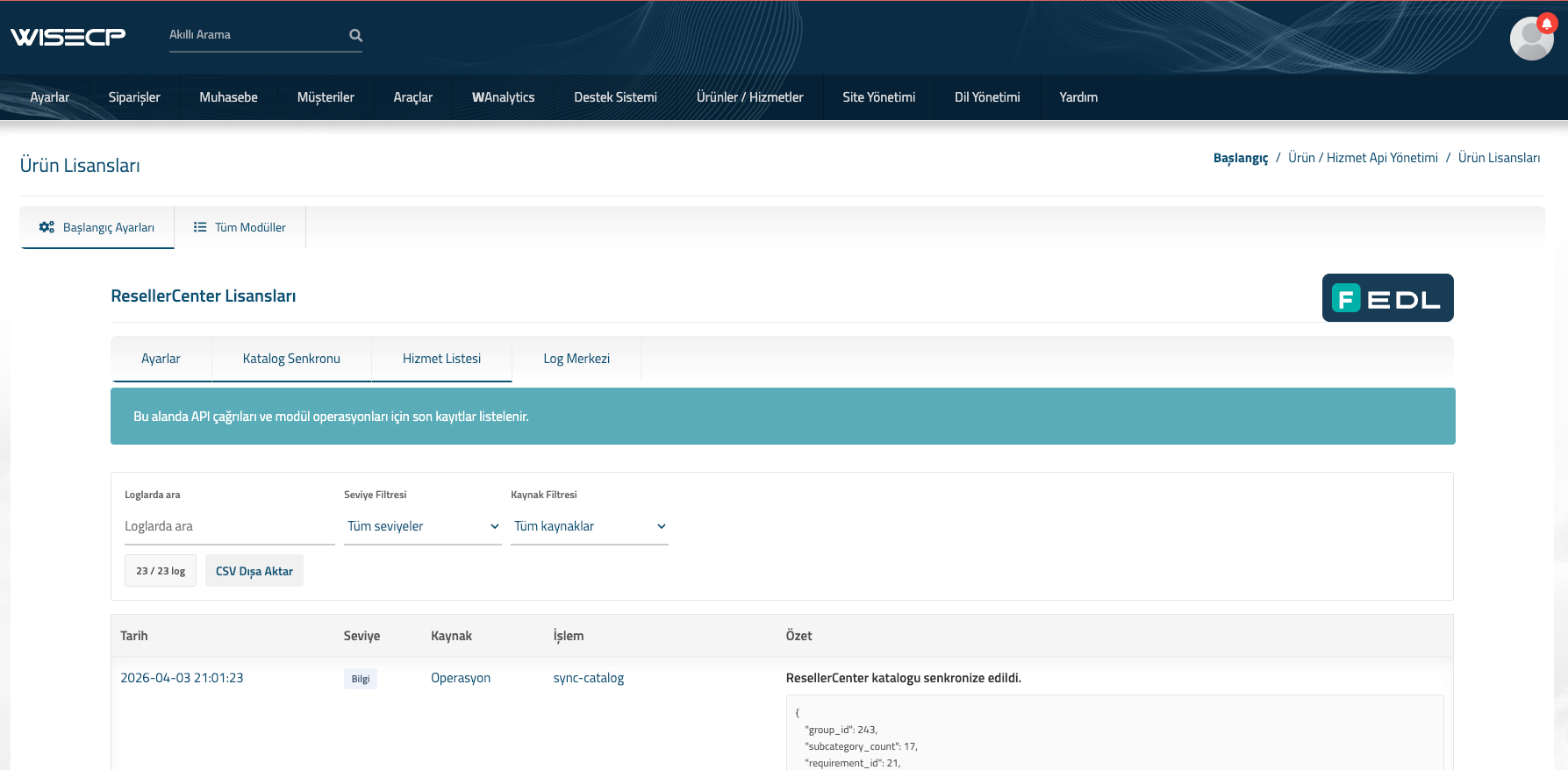Focus the Akıllı Arama search box
Image resolution: width=1568 pixels, height=770 pixels.
click(x=254, y=35)
